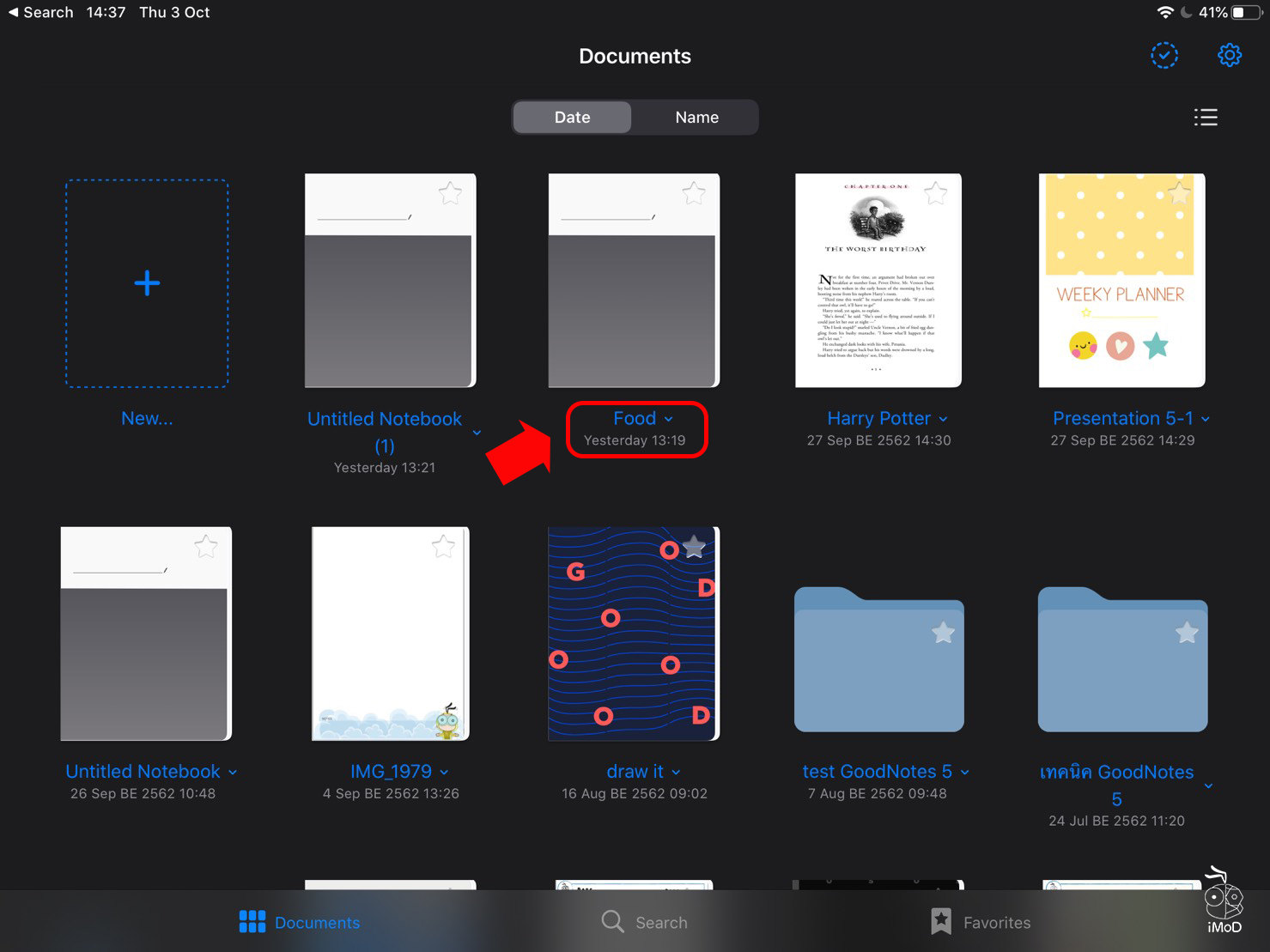
Task: Switch sorting to Name
Action: click(x=696, y=117)
